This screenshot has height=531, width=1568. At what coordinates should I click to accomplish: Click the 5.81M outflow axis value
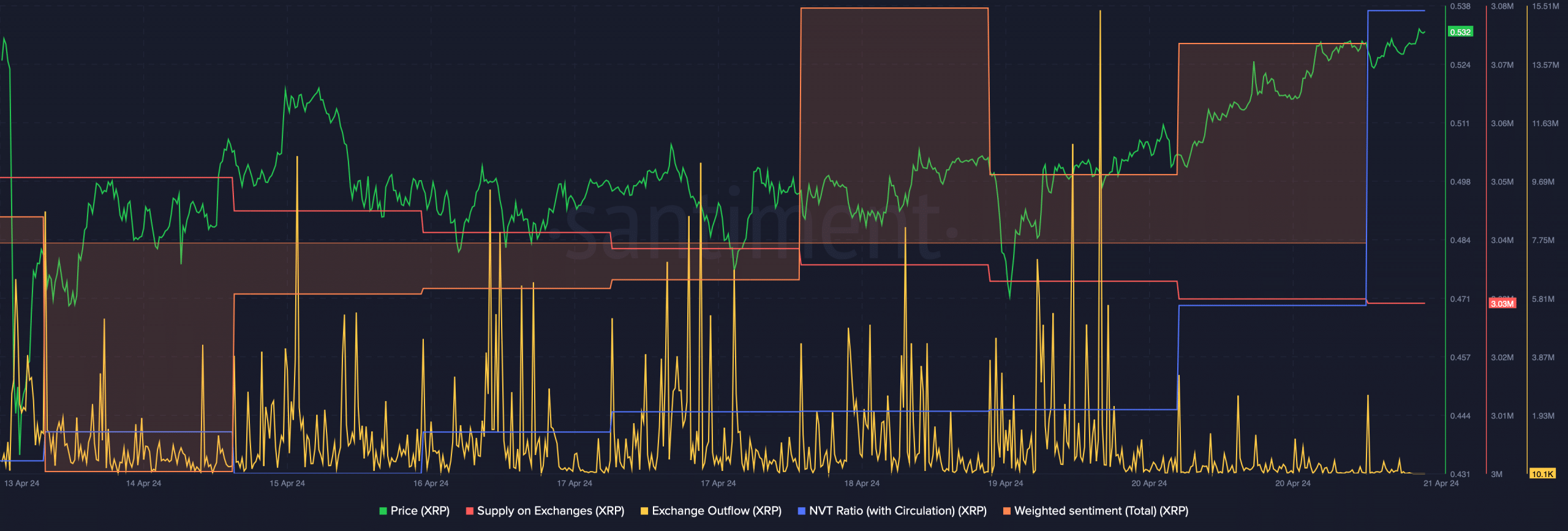tap(1543, 299)
